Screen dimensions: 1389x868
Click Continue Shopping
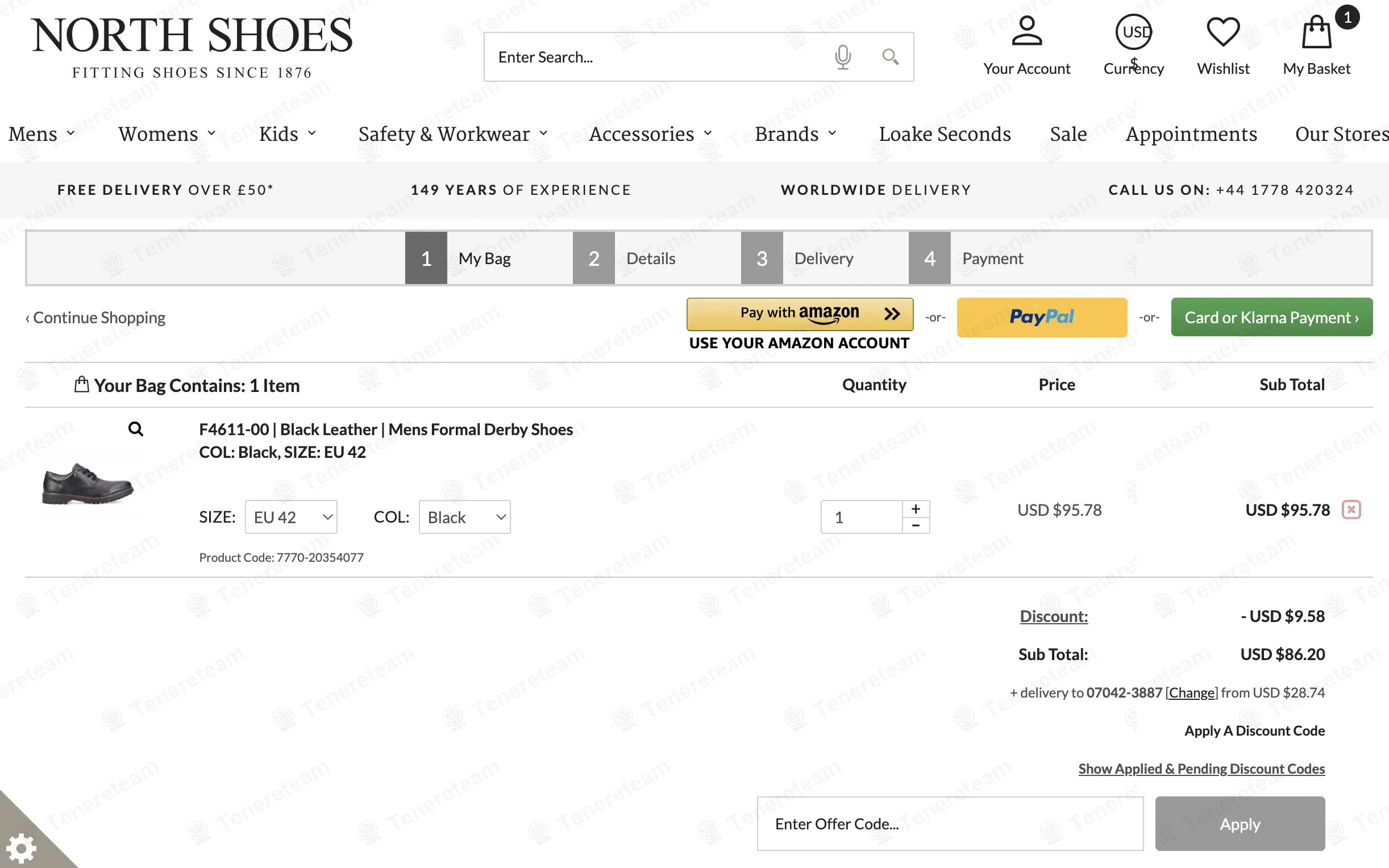(95, 317)
